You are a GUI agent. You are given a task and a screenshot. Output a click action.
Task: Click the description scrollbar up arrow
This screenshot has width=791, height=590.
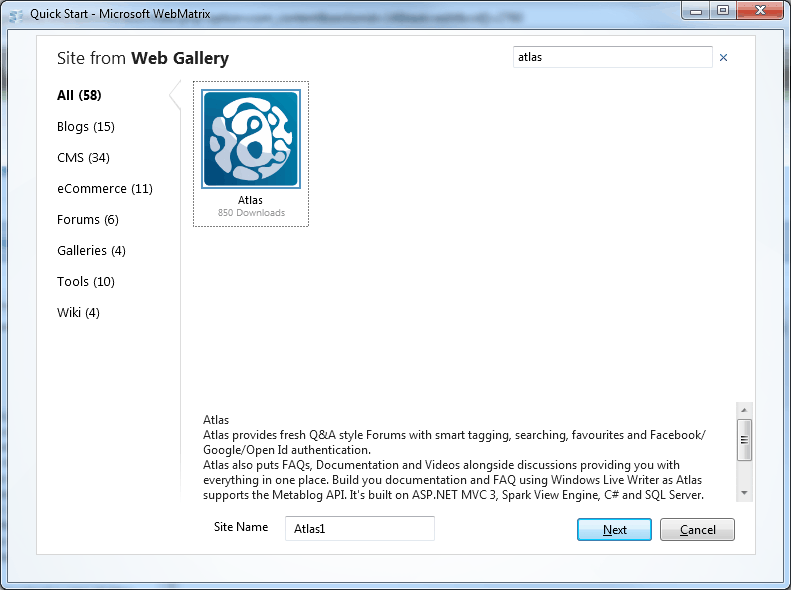(x=744, y=410)
